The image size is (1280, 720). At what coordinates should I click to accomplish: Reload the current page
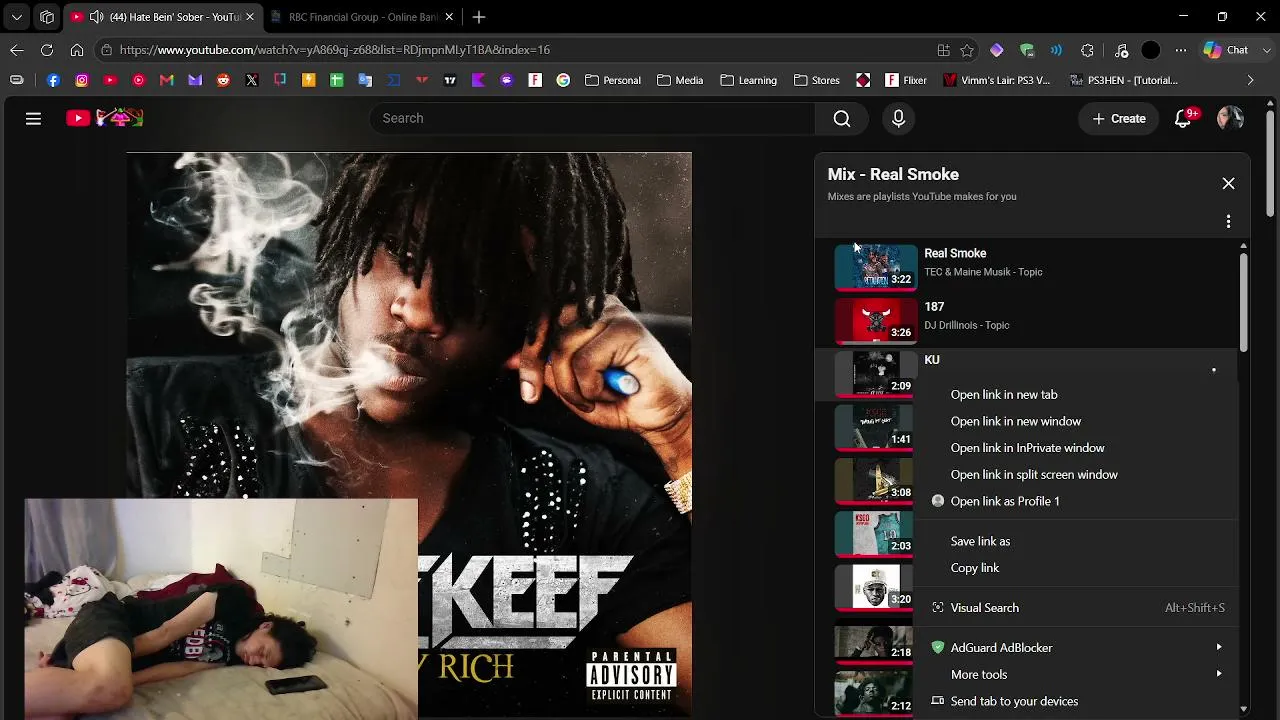click(47, 49)
